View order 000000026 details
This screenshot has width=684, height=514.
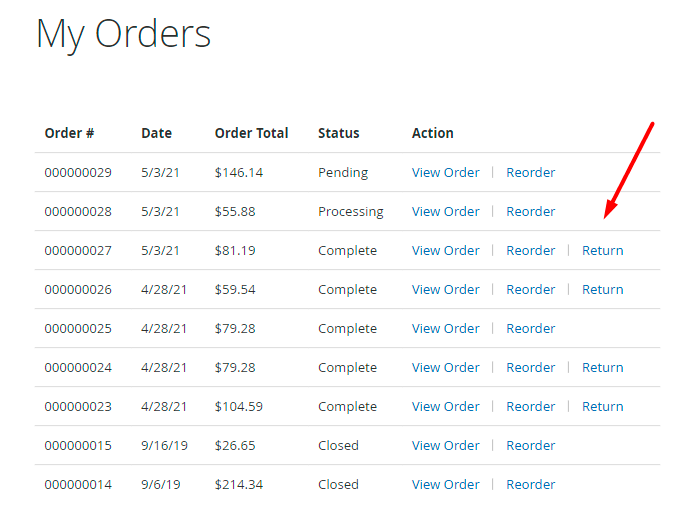click(445, 289)
